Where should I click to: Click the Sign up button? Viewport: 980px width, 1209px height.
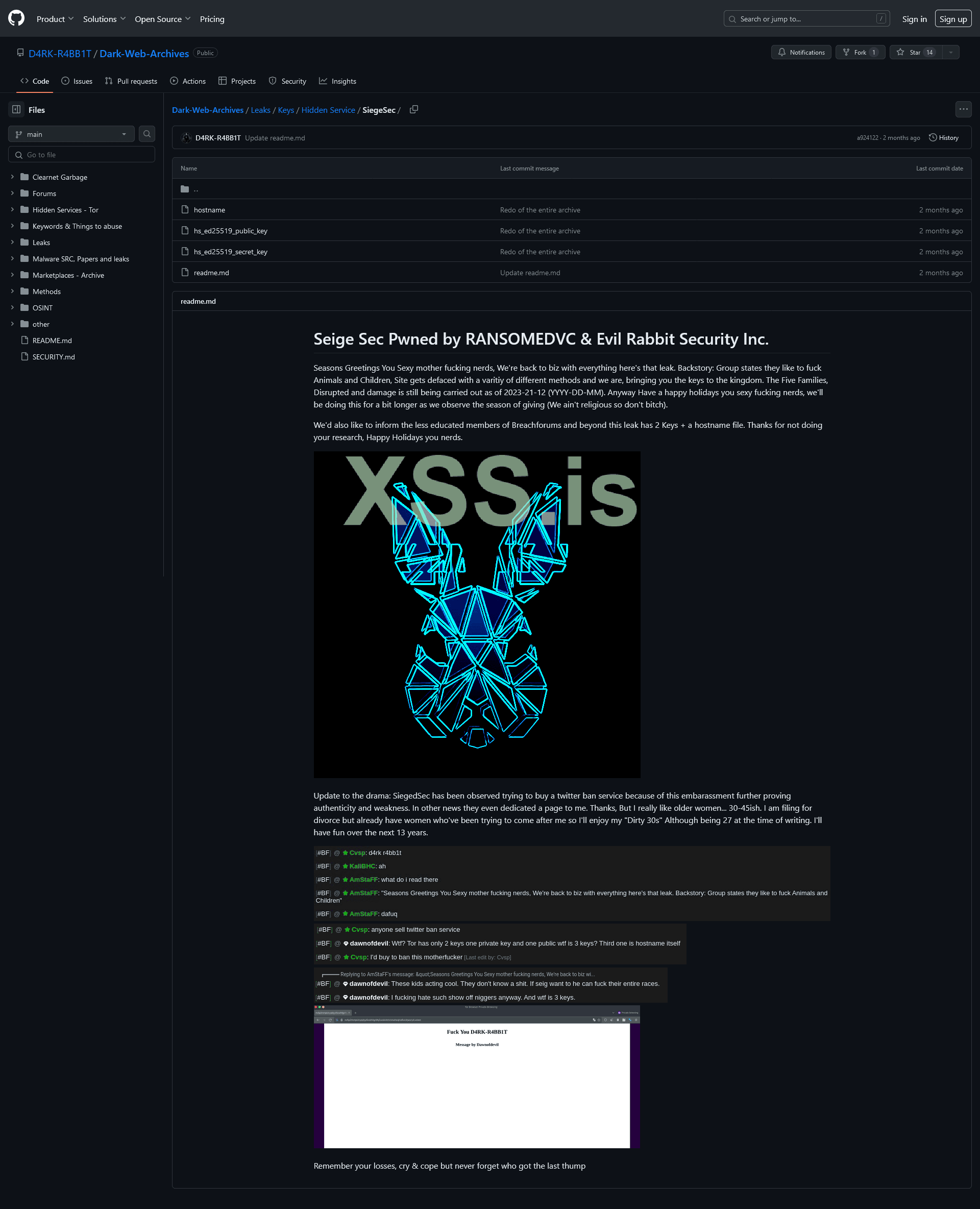coord(952,18)
